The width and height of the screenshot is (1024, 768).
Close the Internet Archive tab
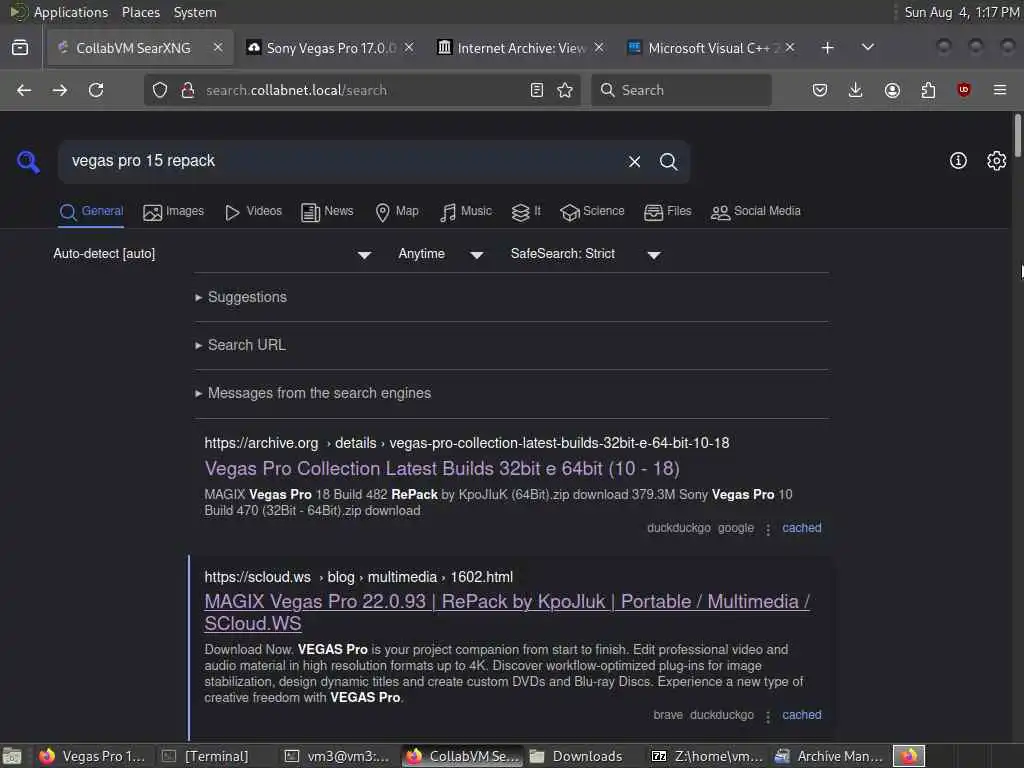point(599,47)
